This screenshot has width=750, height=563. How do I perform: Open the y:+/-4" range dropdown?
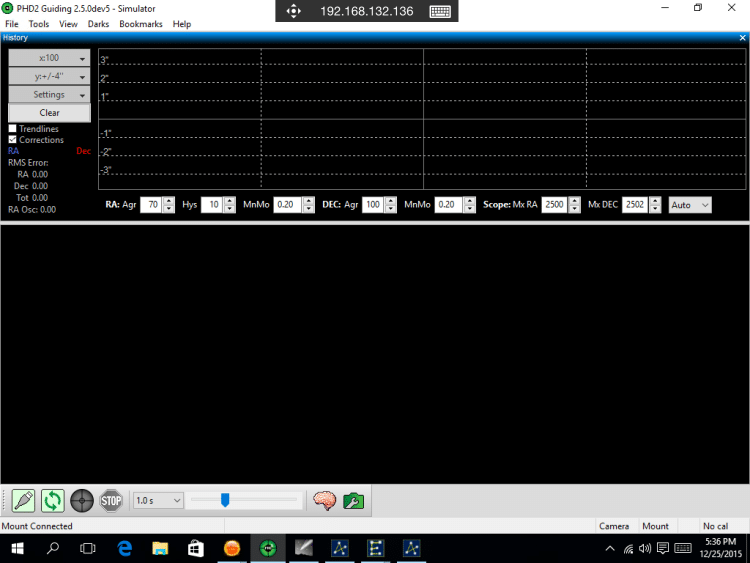pos(49,76)
